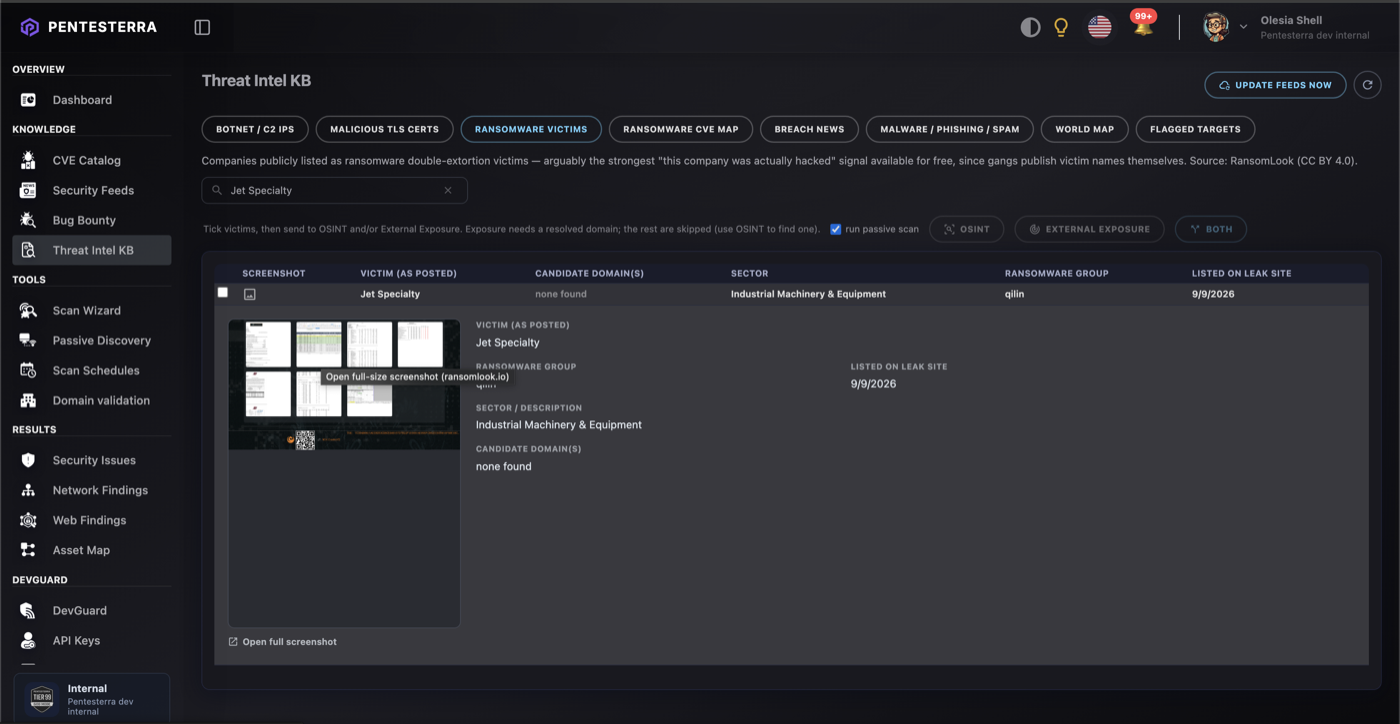
Task: Click the screenshot image icon in Jet Specialty row
Action: pos(250,294)
